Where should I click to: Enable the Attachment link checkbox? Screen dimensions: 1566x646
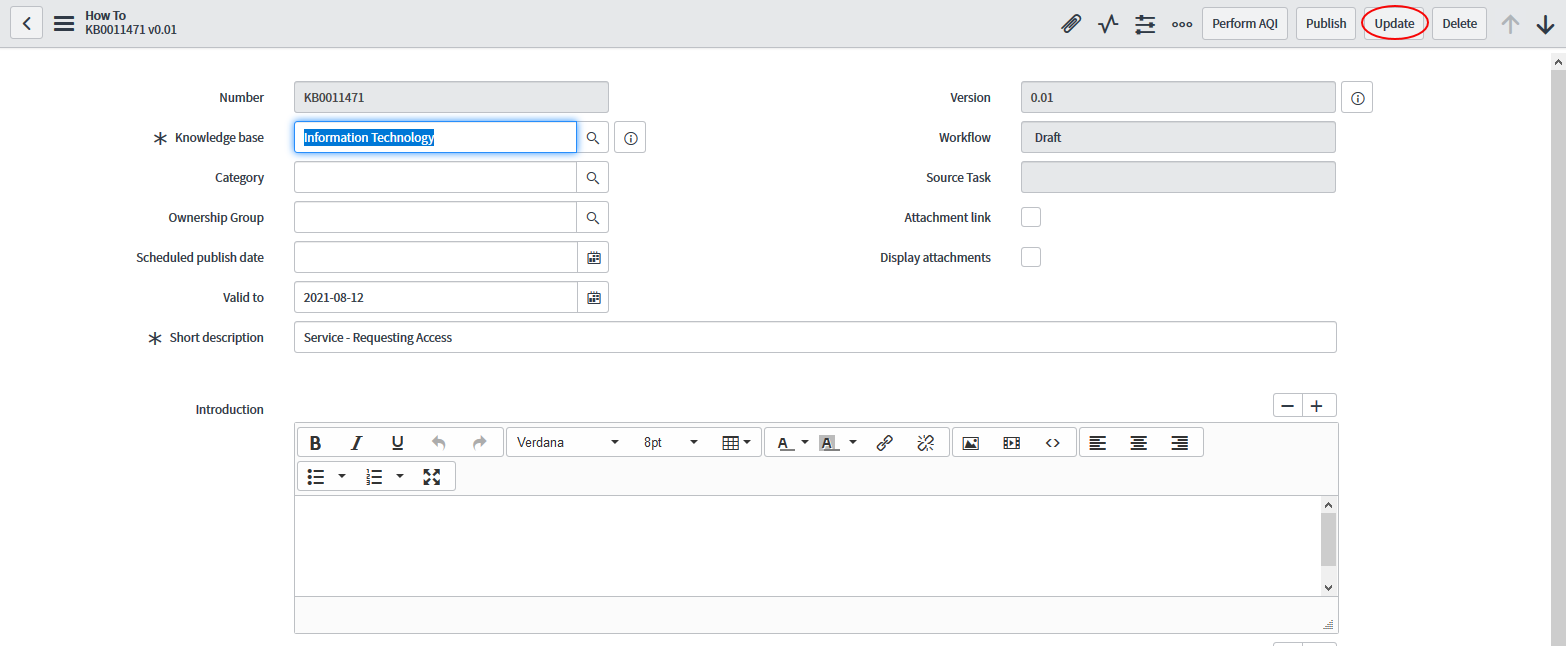click(x=1031, y=218)
